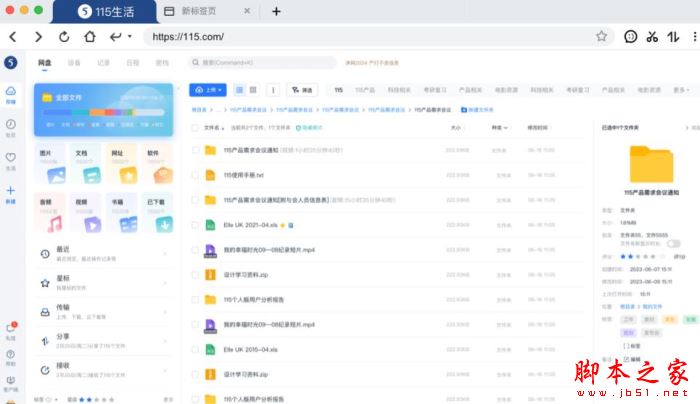The width and height of the screenshot is (700, 404).
Task: Sort by 文件名 column header
Action: 214,128
